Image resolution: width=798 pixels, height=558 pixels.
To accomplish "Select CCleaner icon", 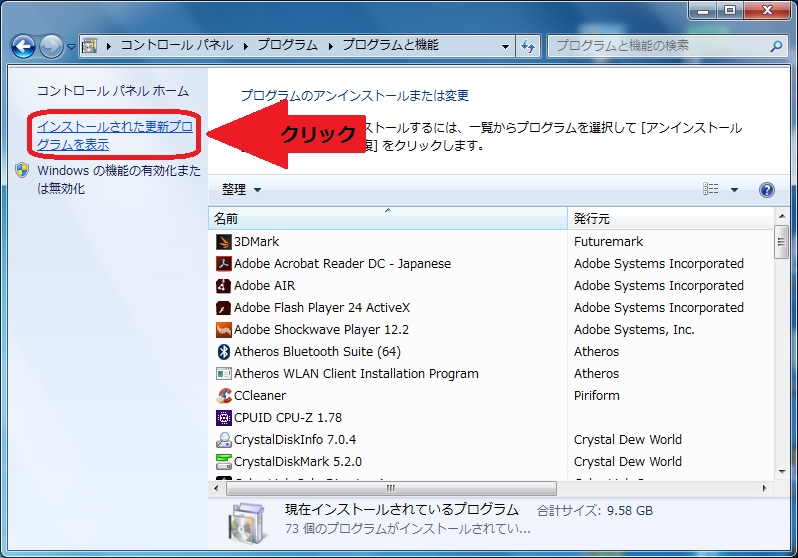I will point(223,396).
